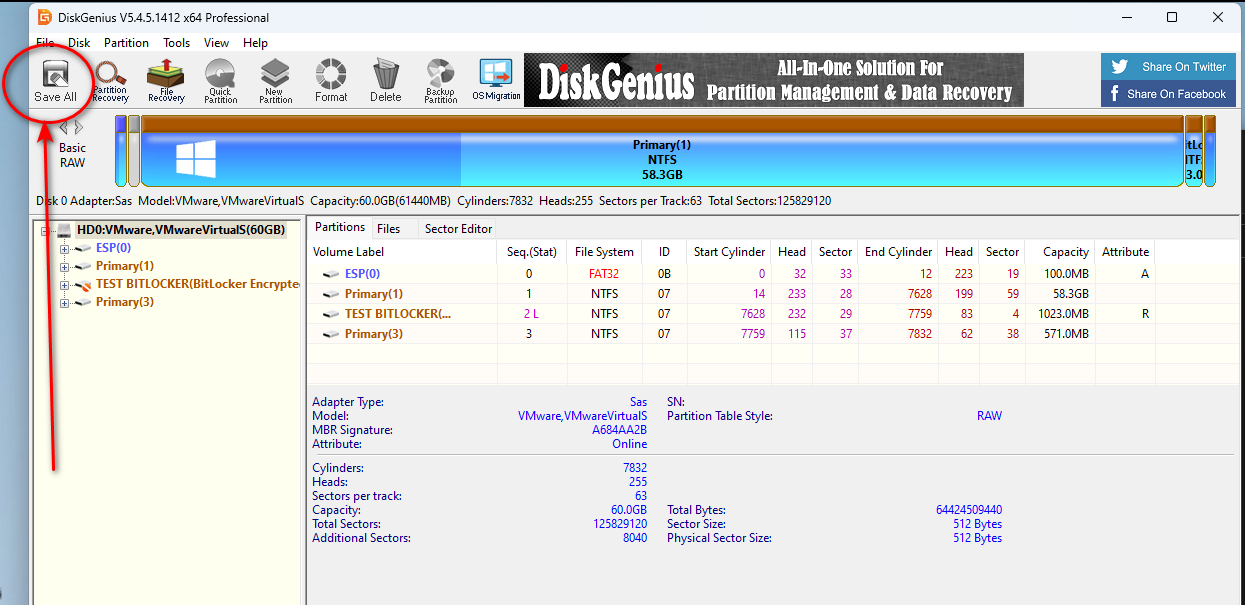Screen dimensions: 1245x605
Task: Select HD0:VMware,VMwareVirtualS(60GB) in tree
Action: click(180, 230)
